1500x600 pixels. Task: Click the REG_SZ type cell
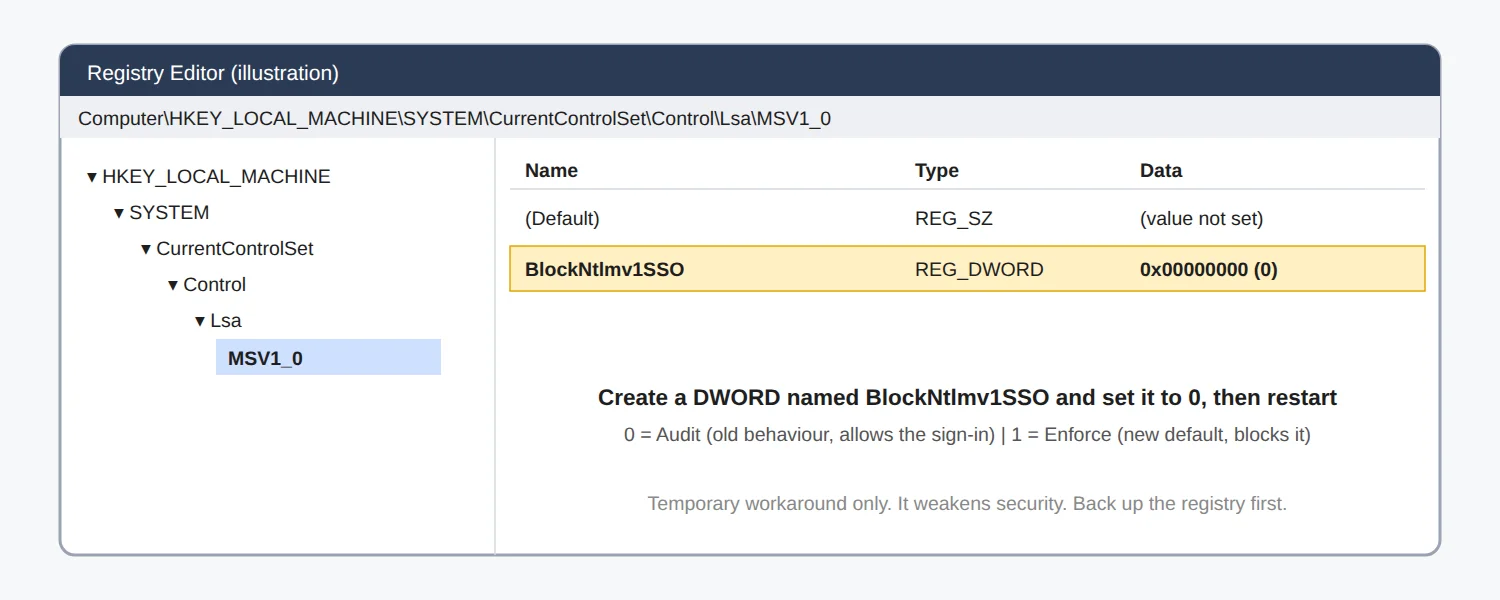click(x=954, y=218)
